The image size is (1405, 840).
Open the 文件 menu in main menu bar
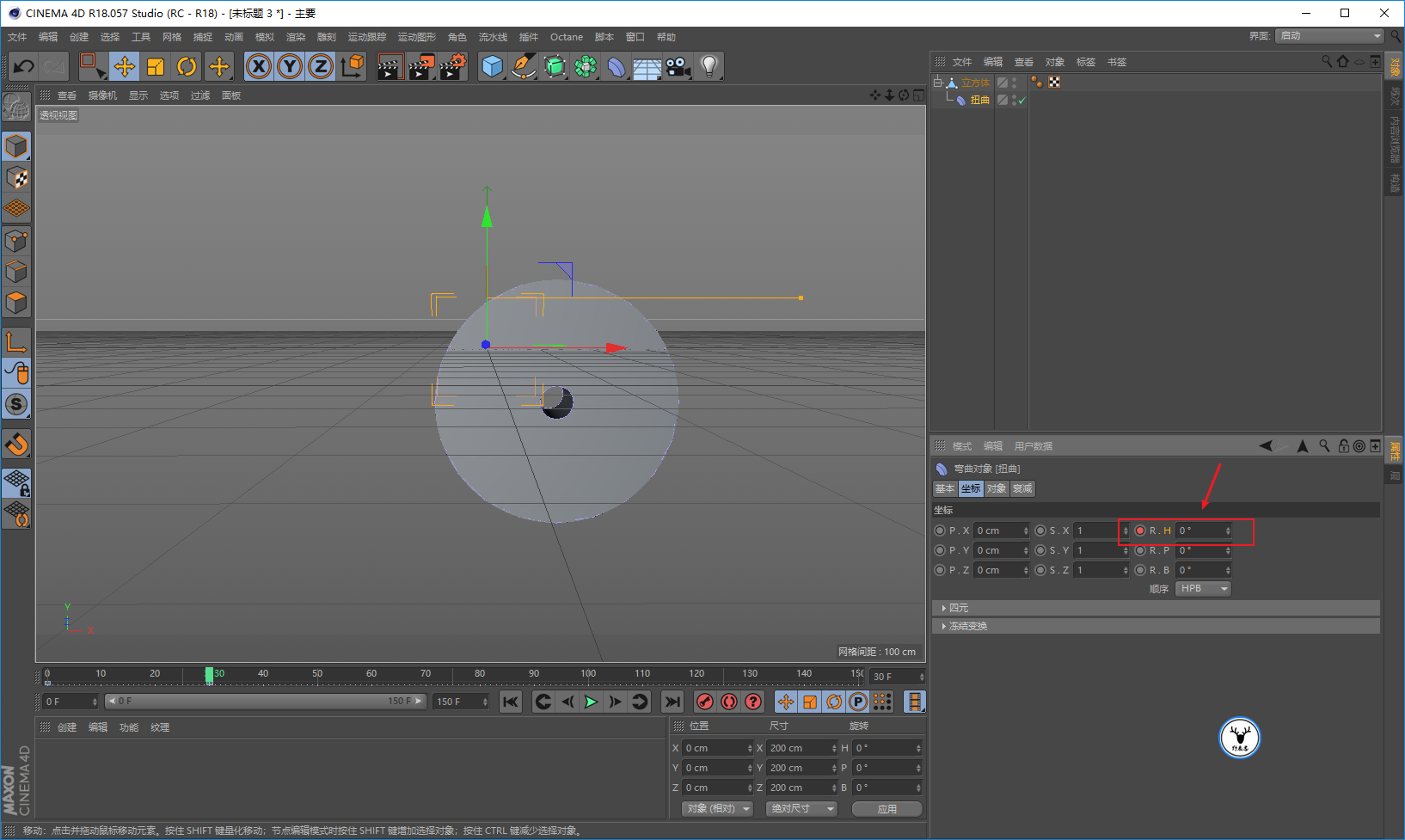17,37
